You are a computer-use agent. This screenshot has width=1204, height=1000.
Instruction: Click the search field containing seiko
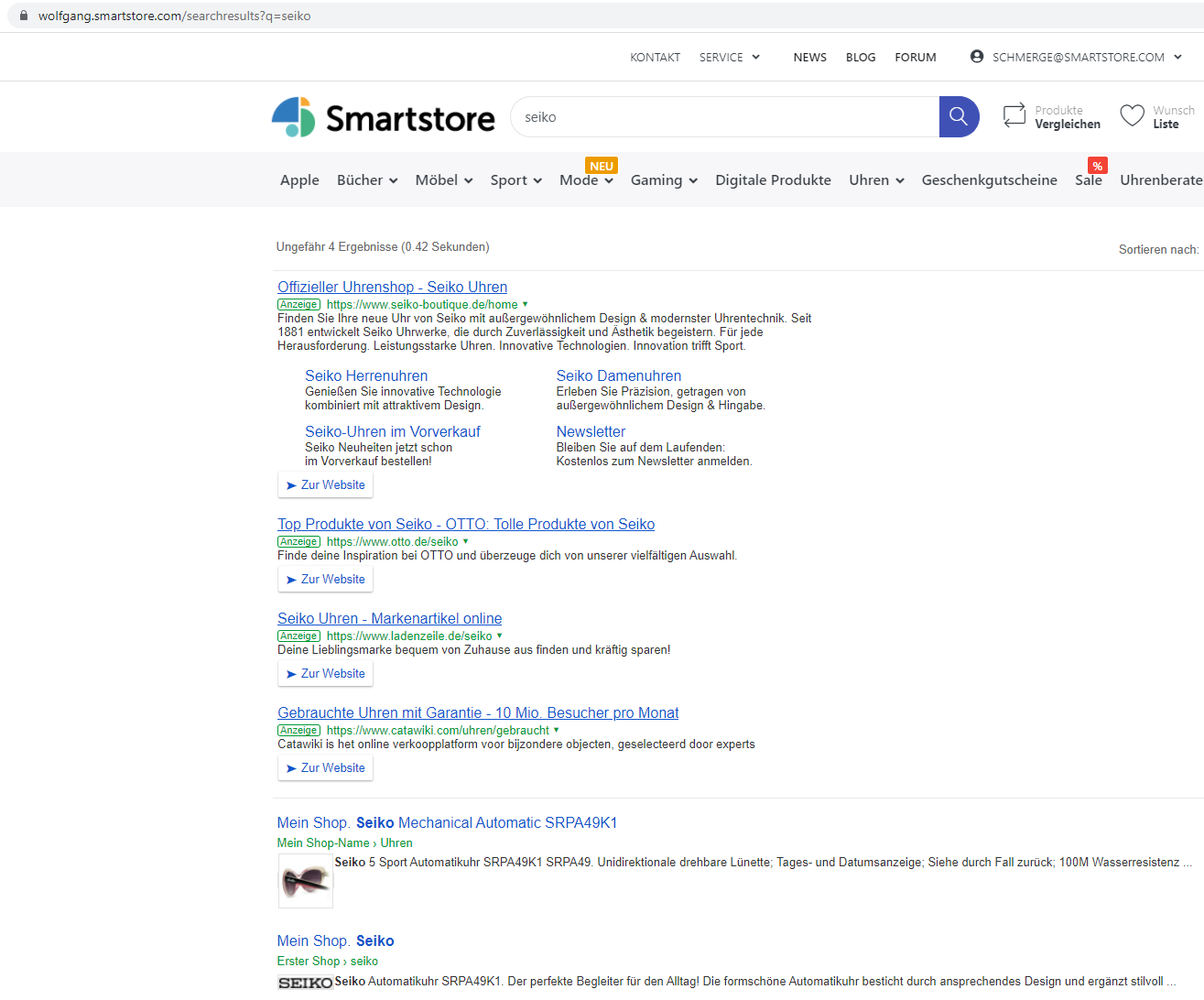(723, 117)
